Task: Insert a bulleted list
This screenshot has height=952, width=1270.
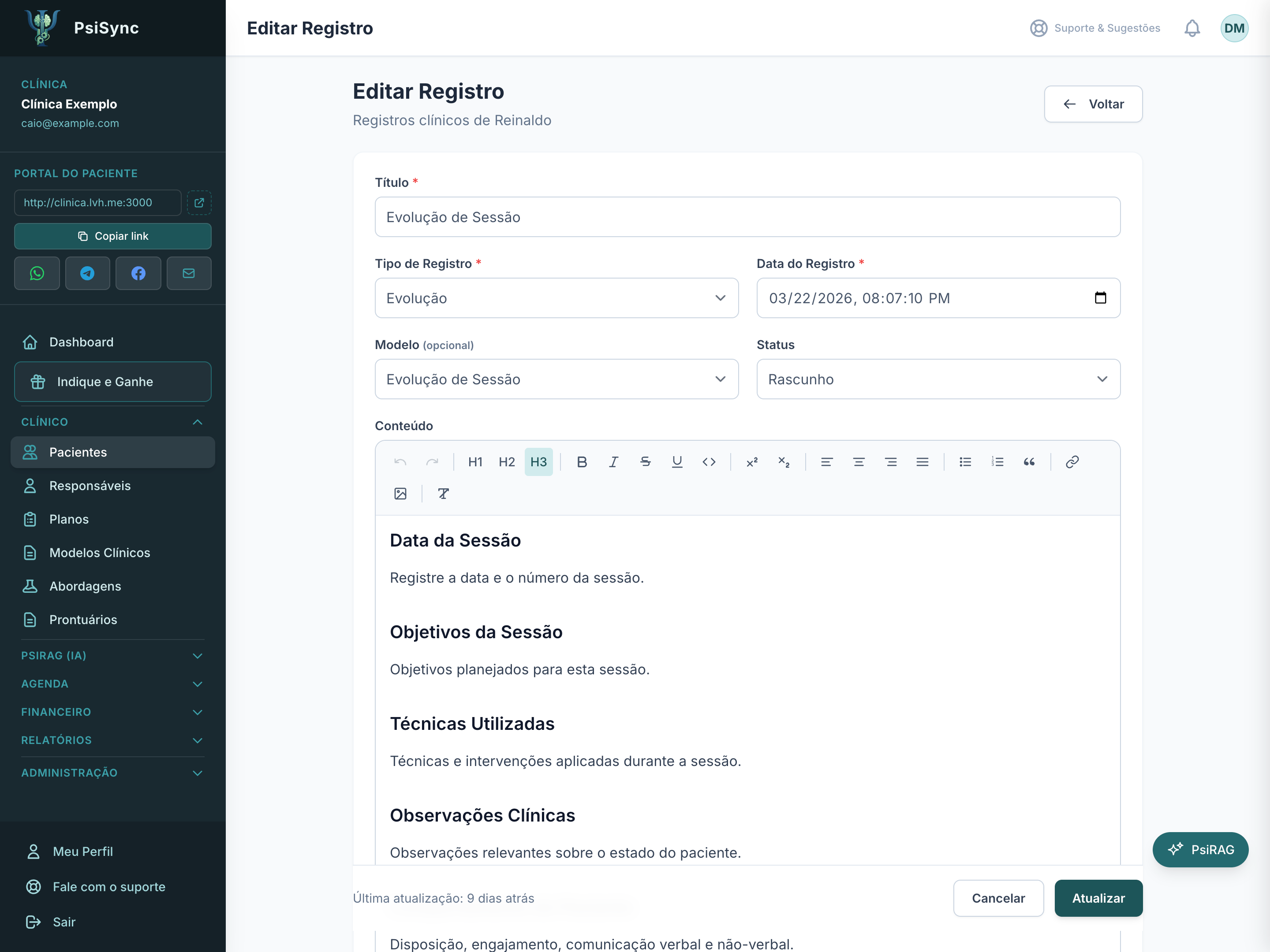Action: click(x=966, y=462)
